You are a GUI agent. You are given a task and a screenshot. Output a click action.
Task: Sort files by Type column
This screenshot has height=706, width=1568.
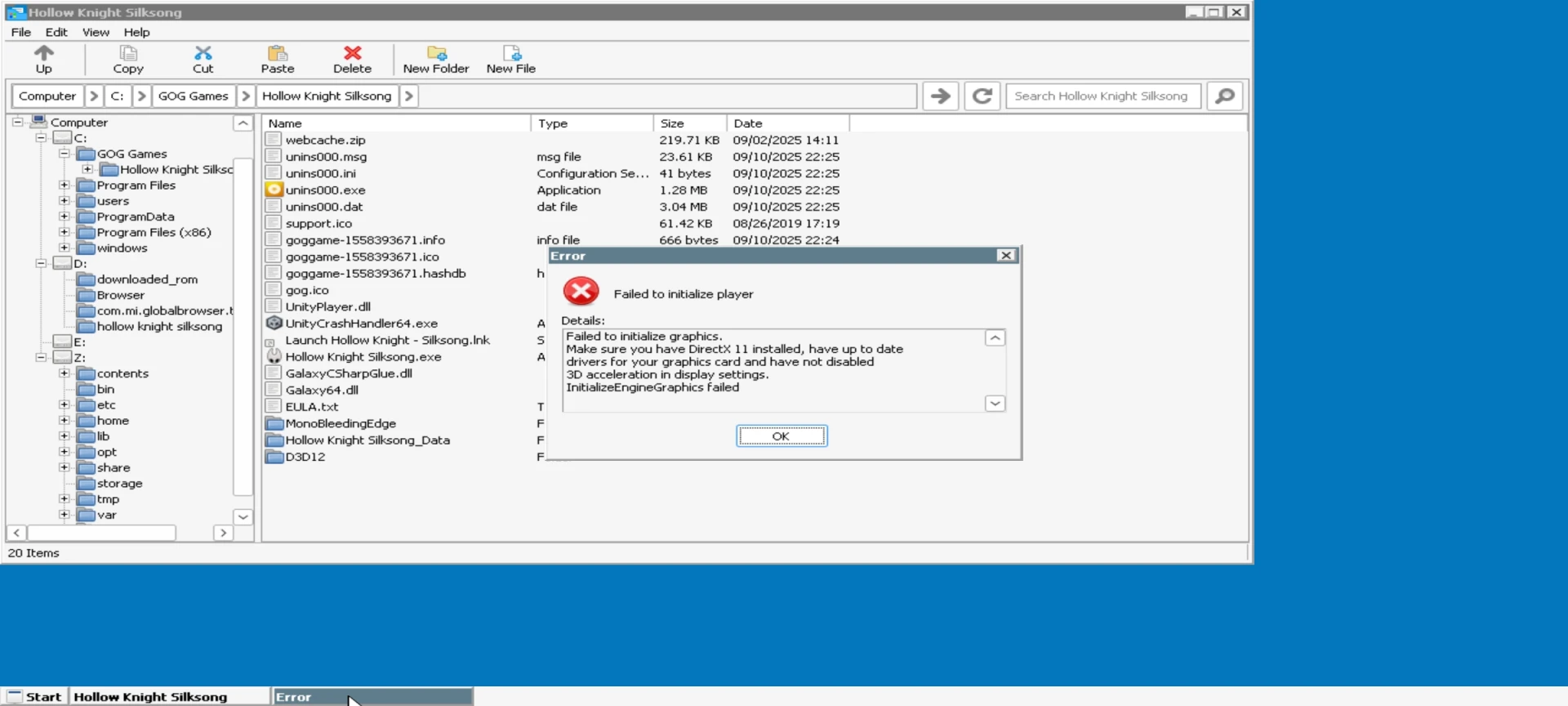coord(592,123)
